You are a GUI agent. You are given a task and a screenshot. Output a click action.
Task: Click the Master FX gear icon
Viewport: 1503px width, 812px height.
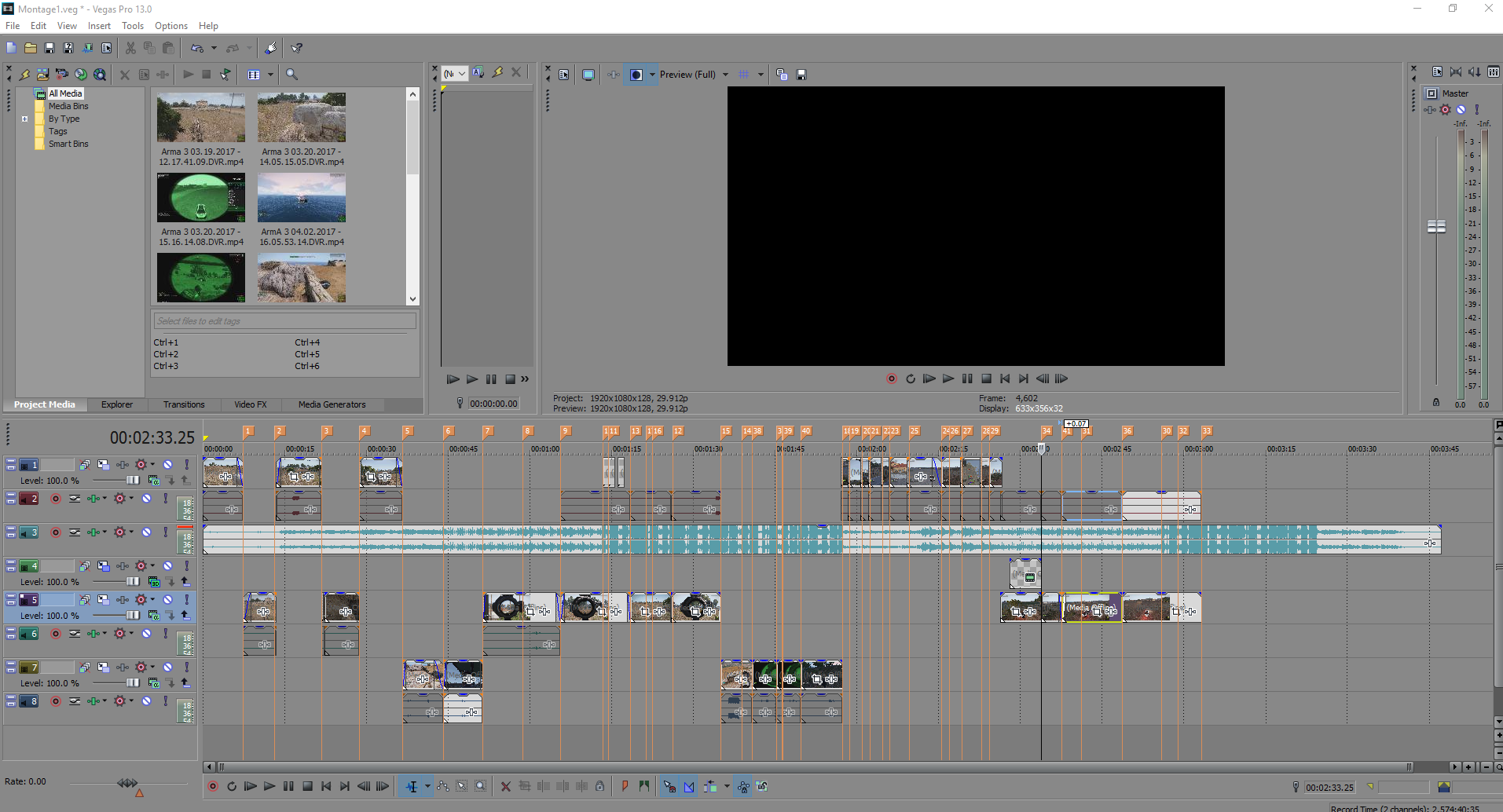coord(1446,110)
